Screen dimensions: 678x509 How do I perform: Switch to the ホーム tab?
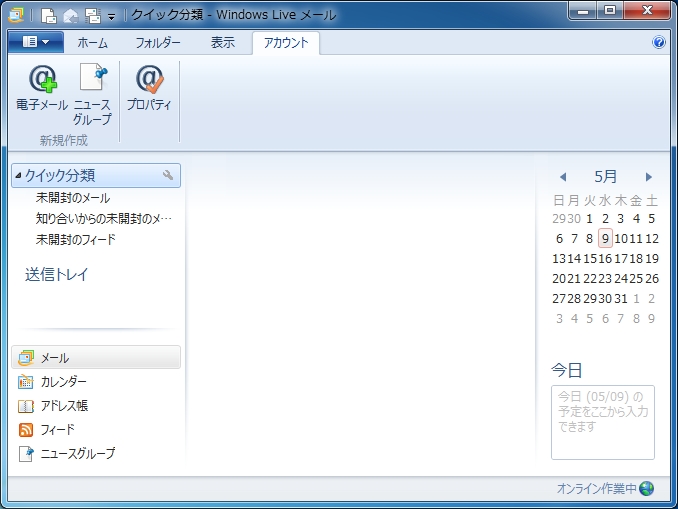pyautogui.click(x=93, y=43)
